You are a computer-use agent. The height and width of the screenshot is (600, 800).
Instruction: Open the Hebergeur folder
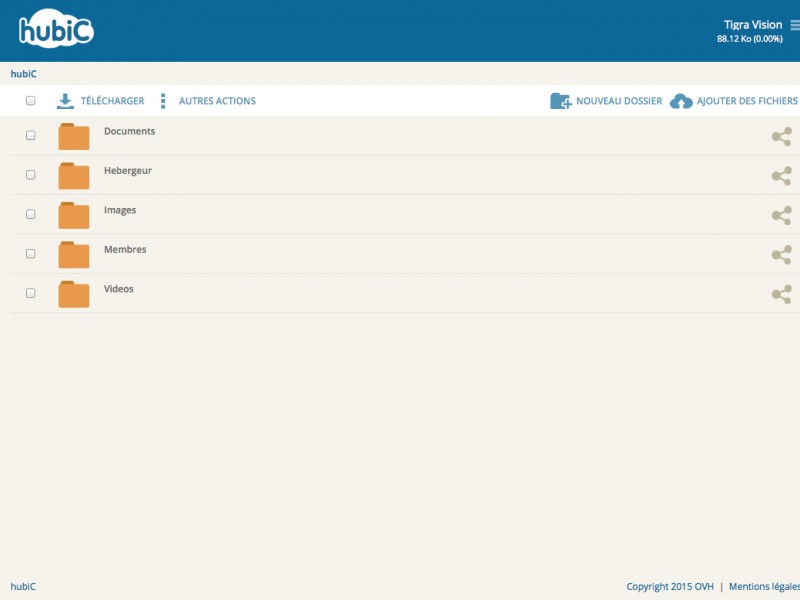[127, 171]
